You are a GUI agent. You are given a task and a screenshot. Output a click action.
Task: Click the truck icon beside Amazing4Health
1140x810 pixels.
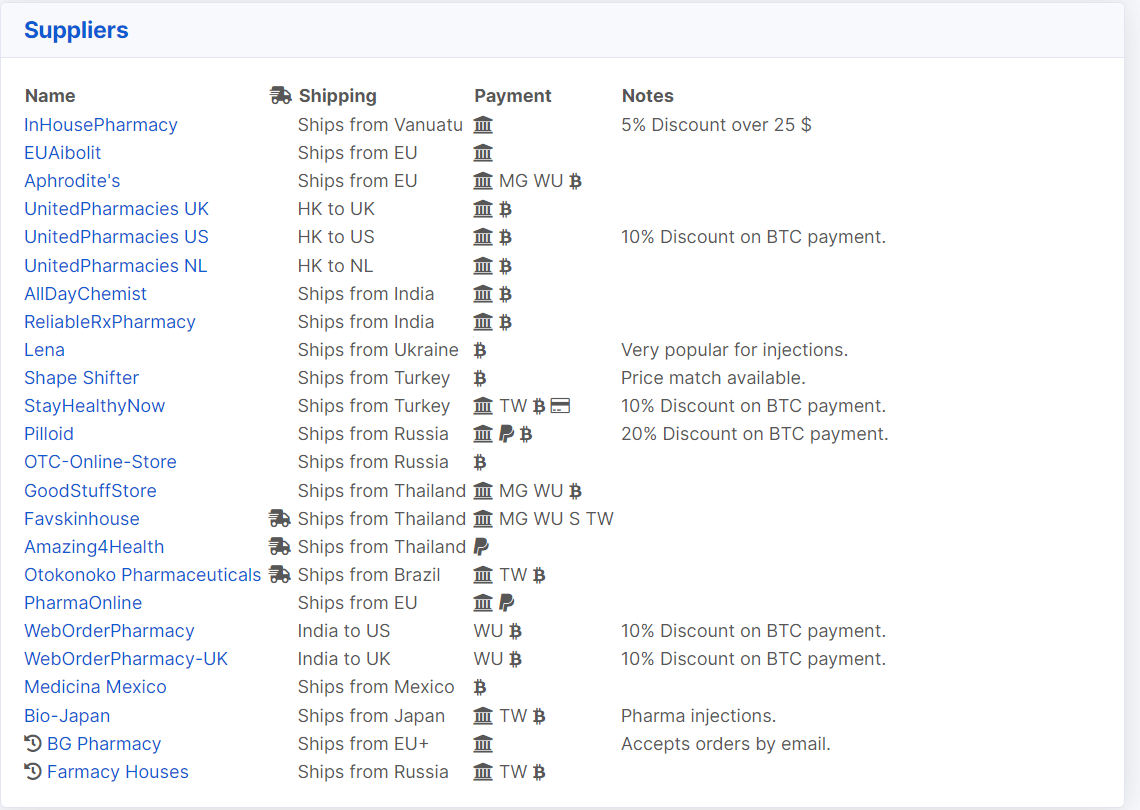(280, 546)
